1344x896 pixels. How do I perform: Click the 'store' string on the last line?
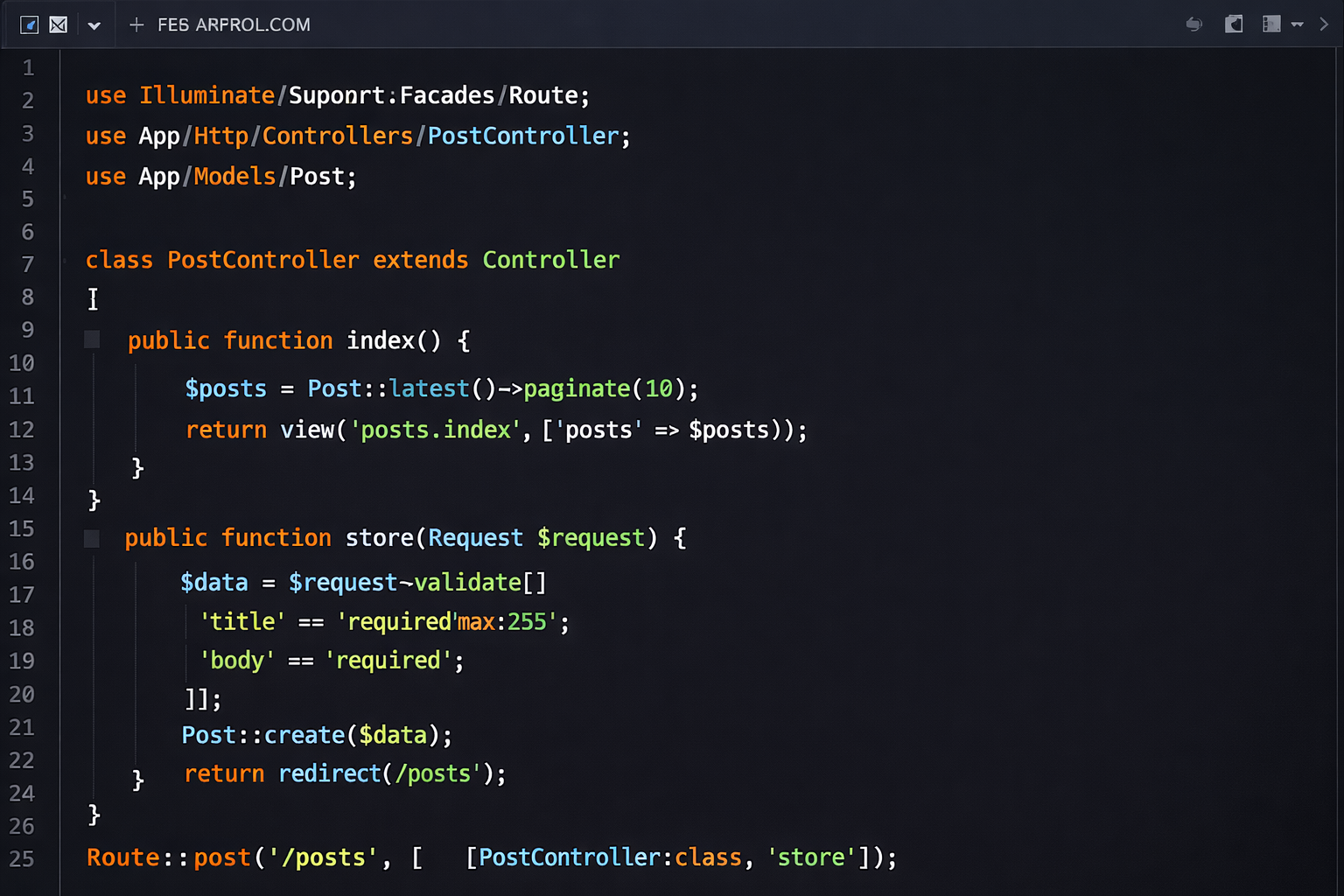pyautogui.click(x=811, y=857)
